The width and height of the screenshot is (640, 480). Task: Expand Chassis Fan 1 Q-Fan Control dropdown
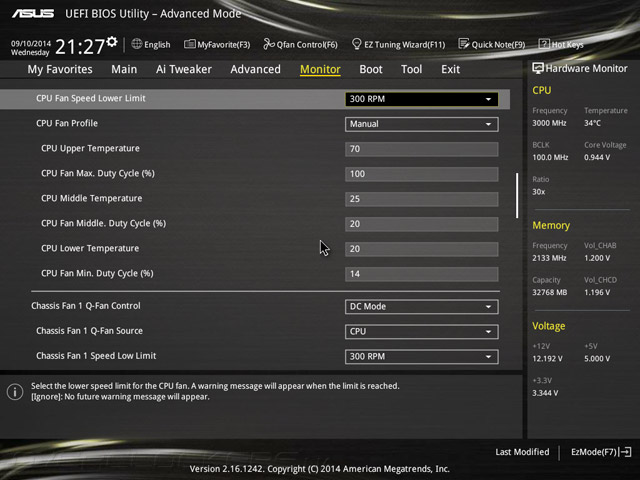(422, 307)
